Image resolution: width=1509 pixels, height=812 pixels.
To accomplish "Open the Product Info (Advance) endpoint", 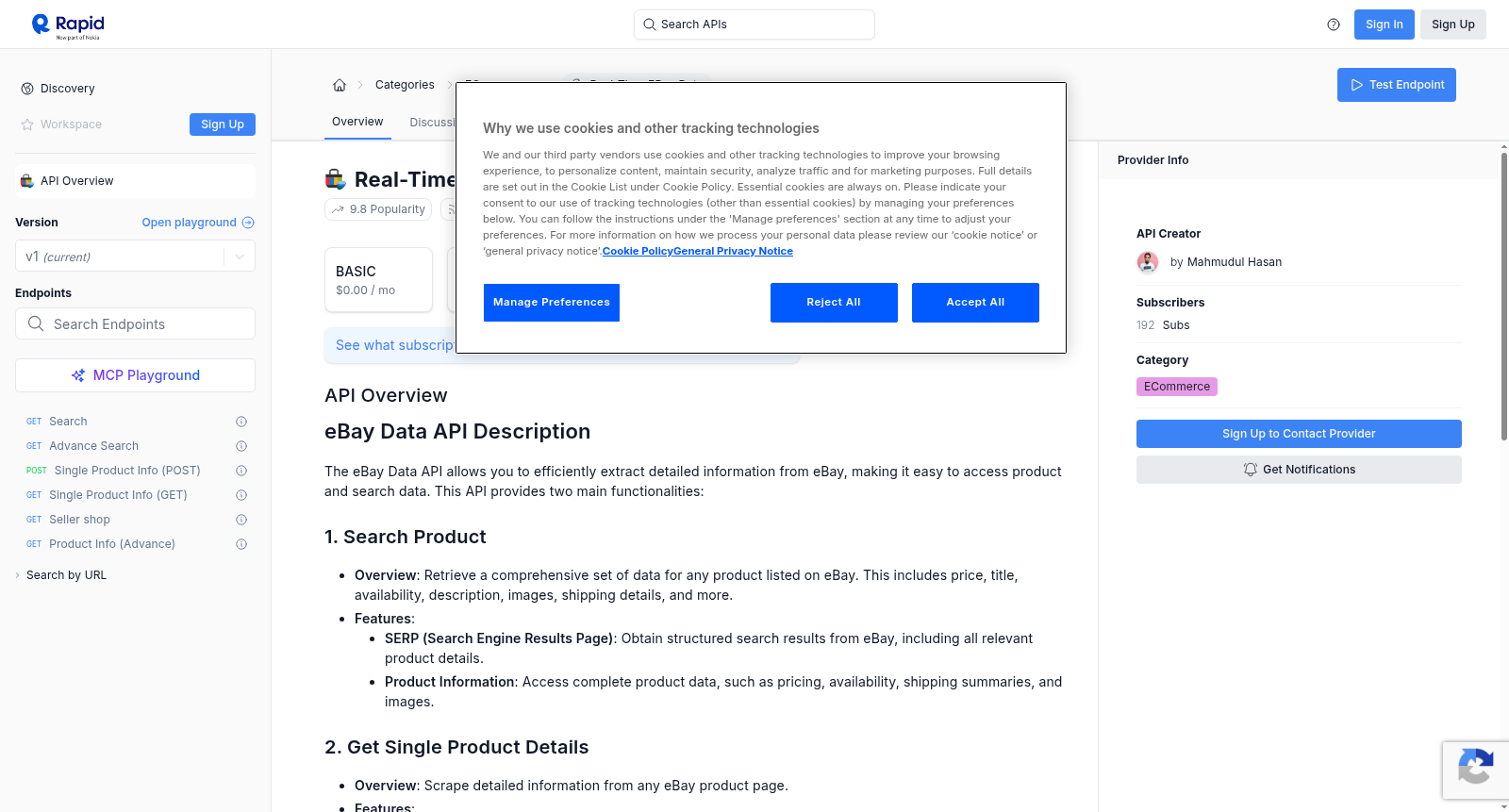I will click(112, 544).
